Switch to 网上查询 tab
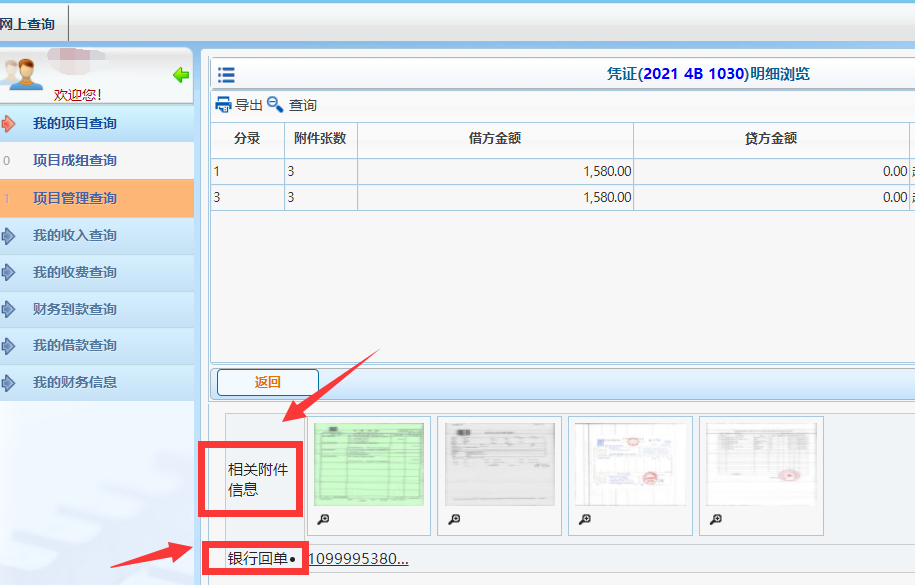The image size is (915, 585). tap(28, 24)
